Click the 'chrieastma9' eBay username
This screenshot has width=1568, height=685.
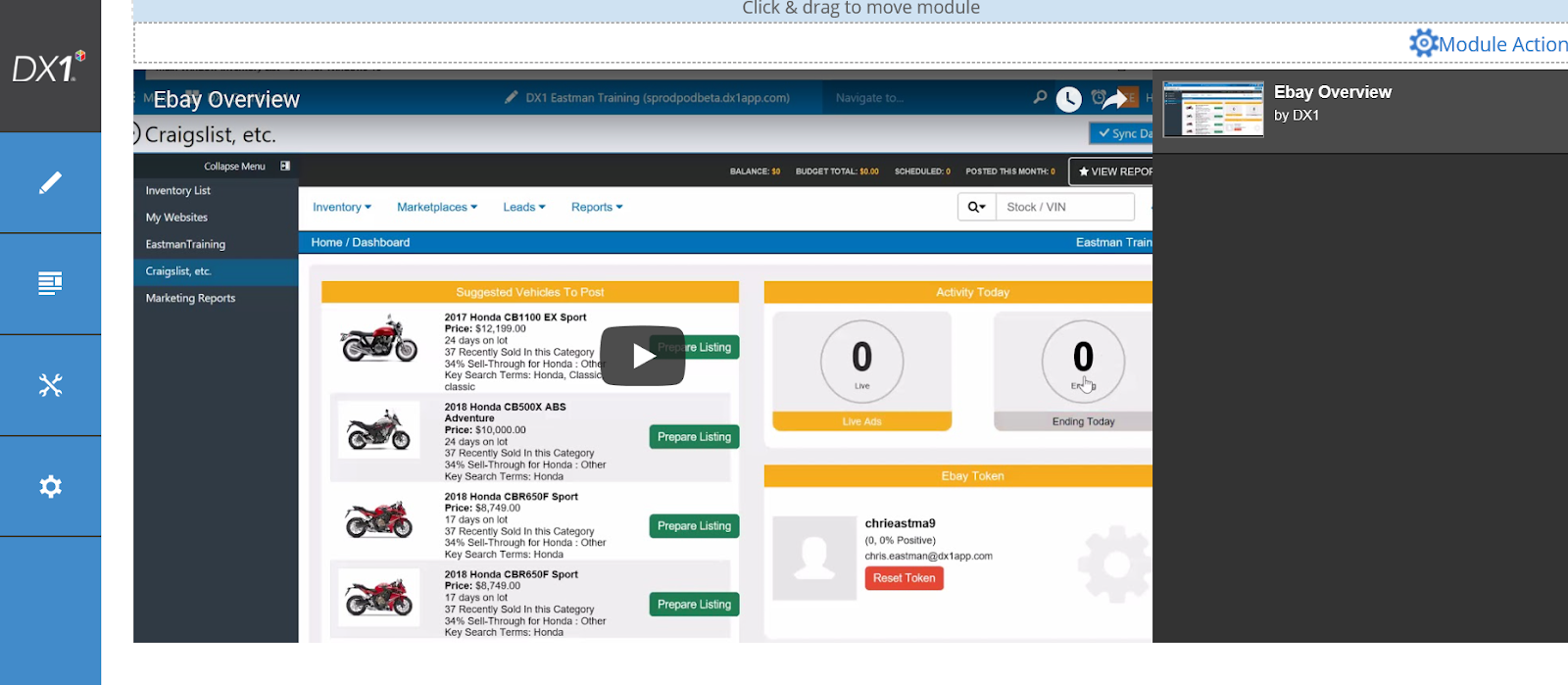(900, 523)
